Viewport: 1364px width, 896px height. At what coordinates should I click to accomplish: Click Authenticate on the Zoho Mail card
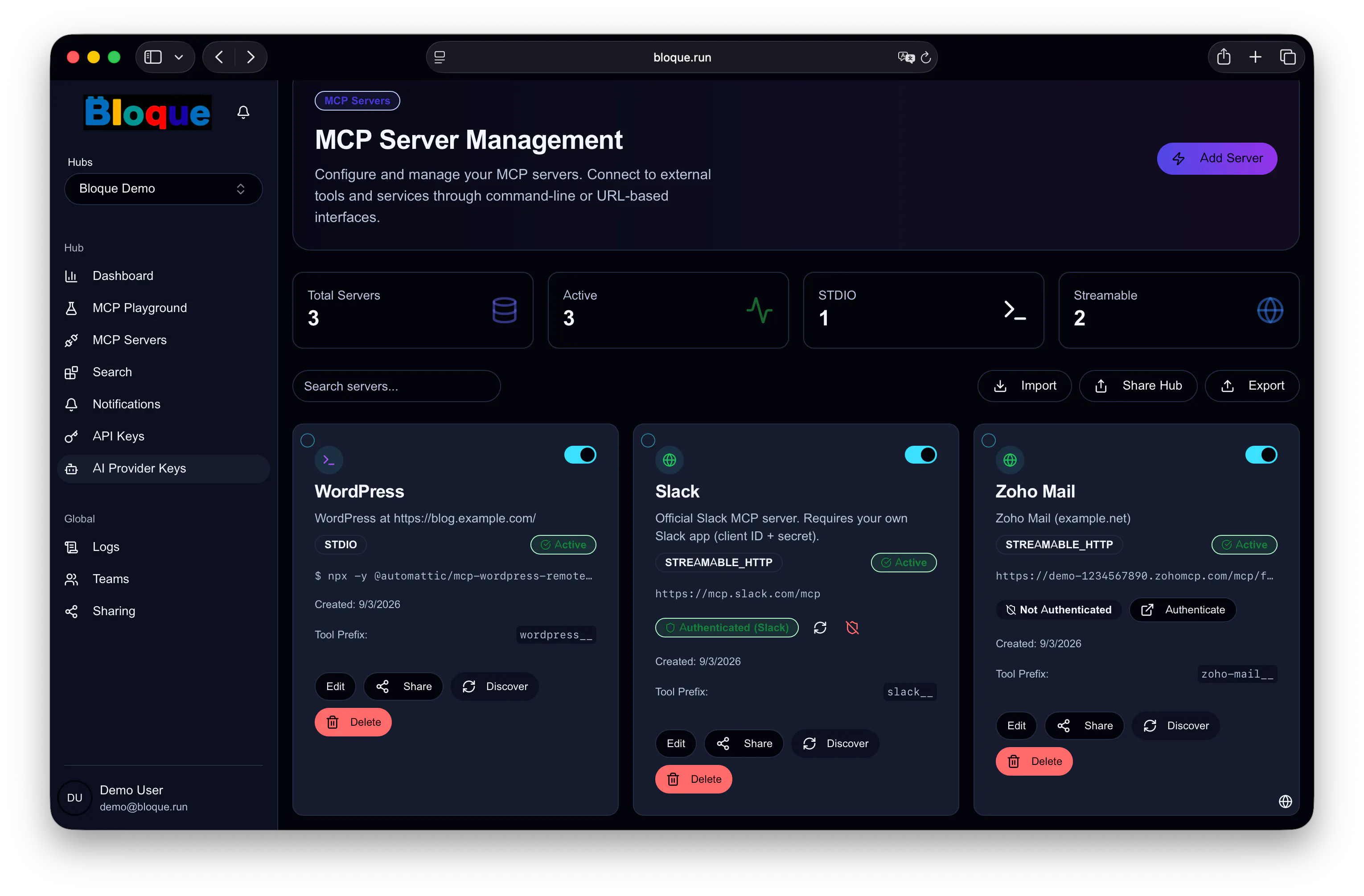tap(1182, 610)
